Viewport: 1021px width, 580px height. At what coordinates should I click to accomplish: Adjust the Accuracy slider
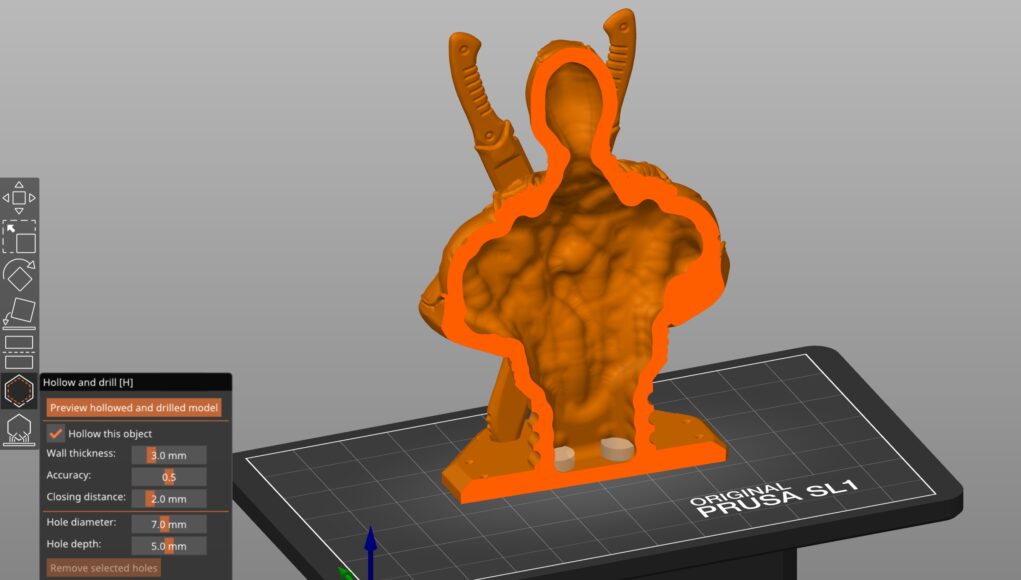(169, 476)
